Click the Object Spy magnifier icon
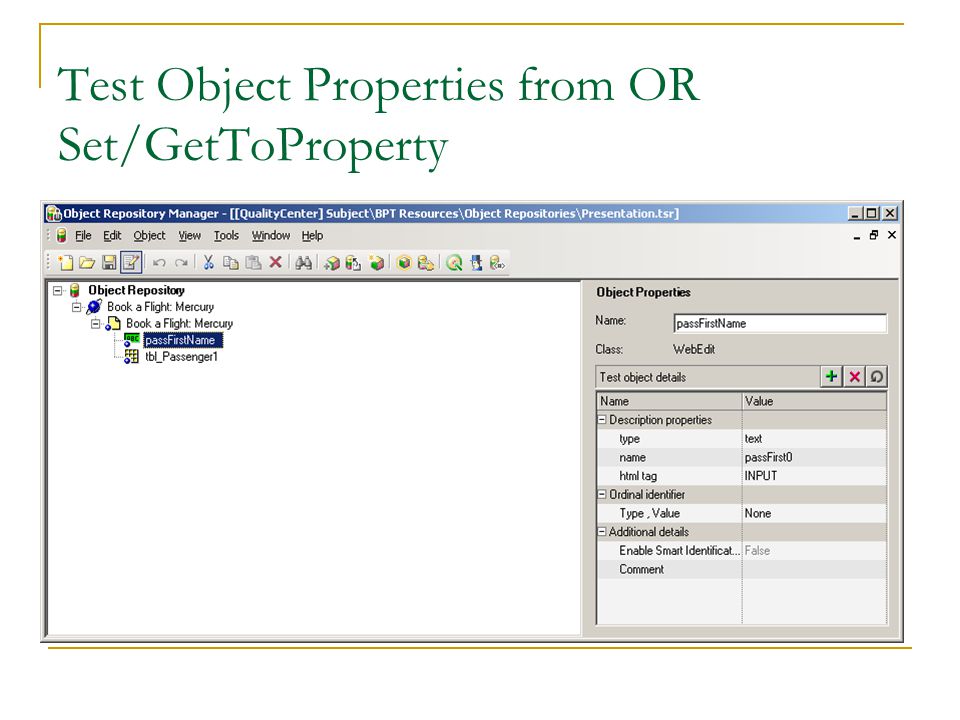Image resolution: width=960 pixels, height=720 pixels. (454, 263)
